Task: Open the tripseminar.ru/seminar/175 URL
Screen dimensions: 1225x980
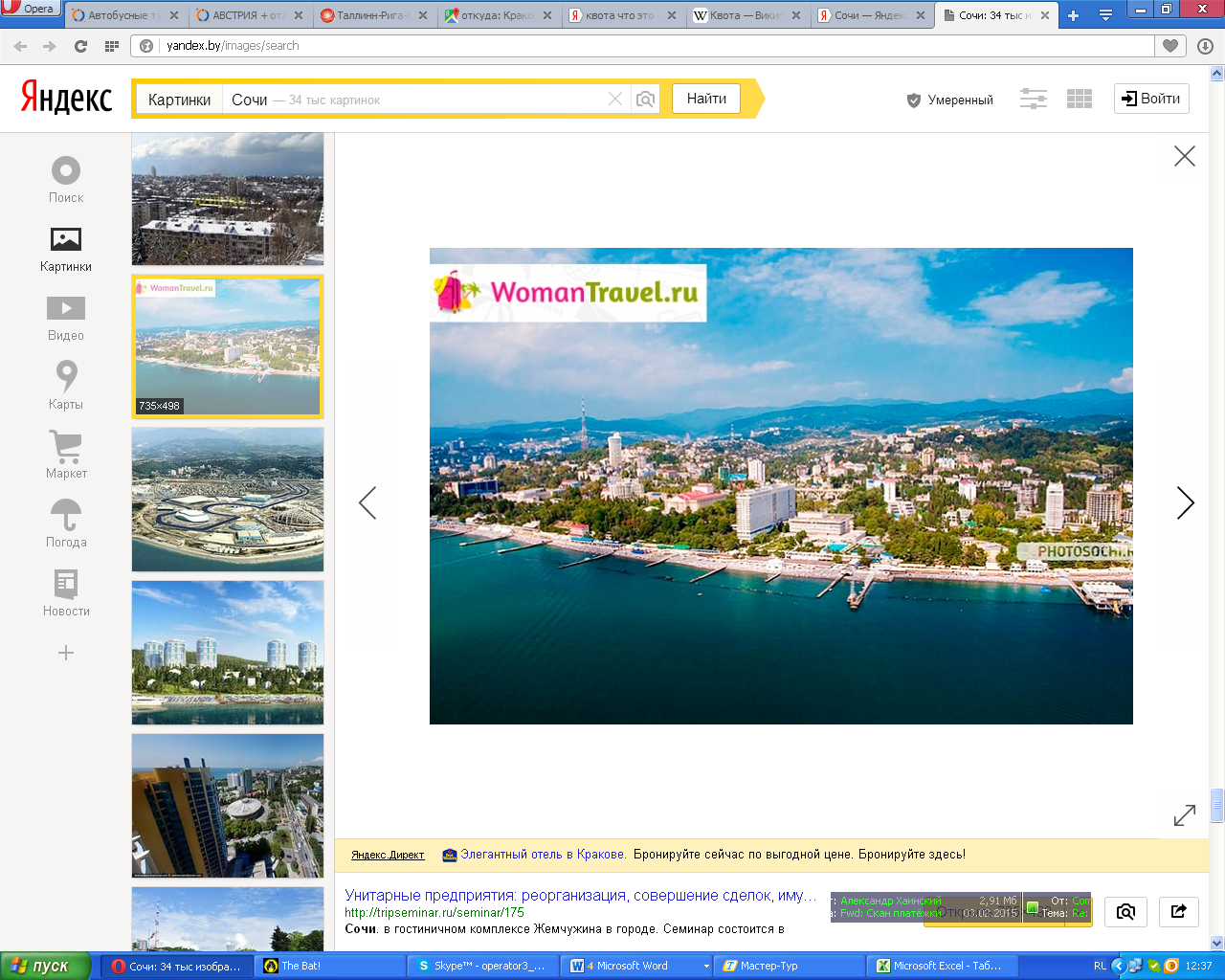Action: [434, 913]
